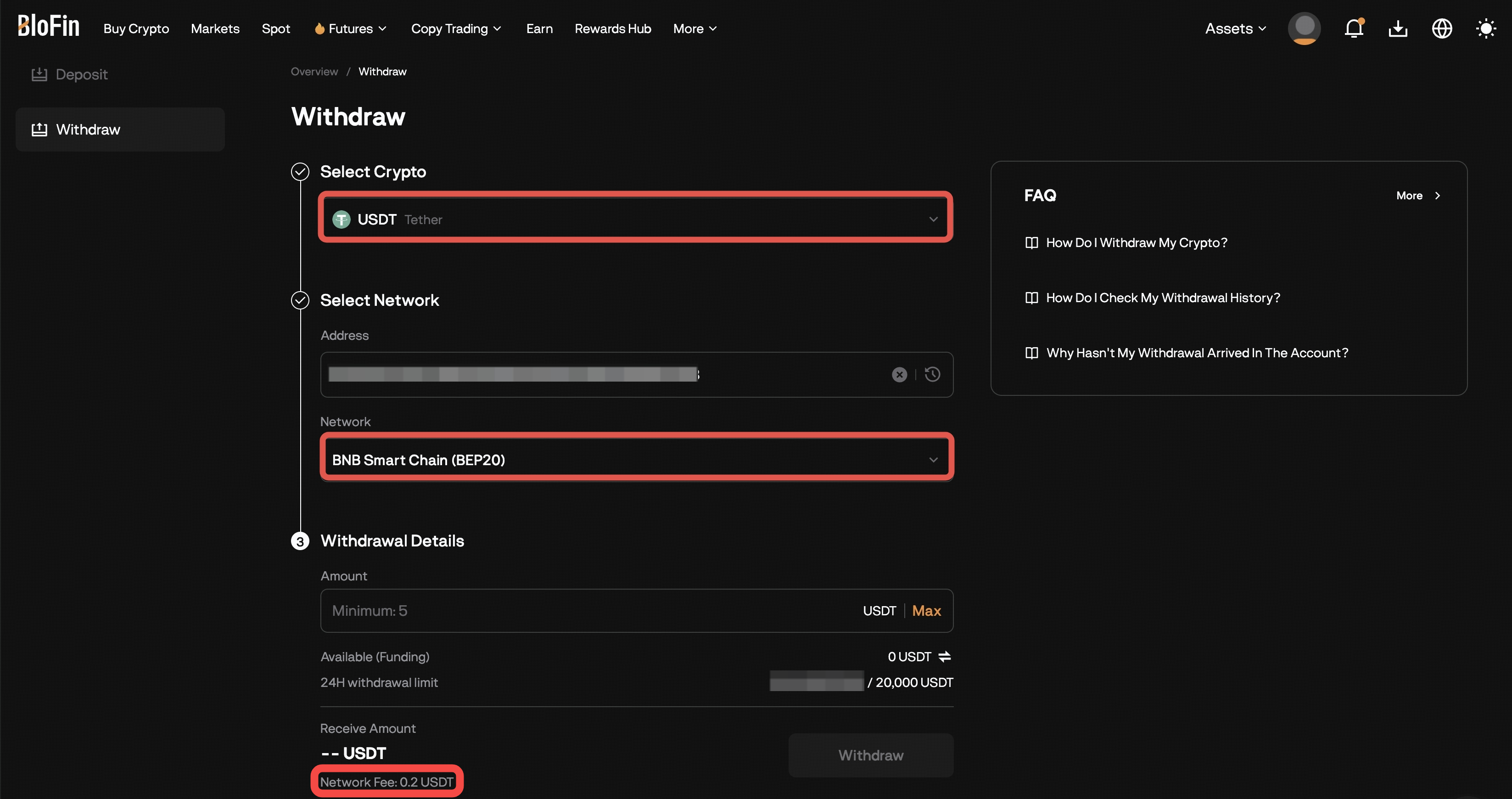Click the globe language icon
Image resolution: width=1512 pixels, height=799 pixels.
tap(1442, 28)
